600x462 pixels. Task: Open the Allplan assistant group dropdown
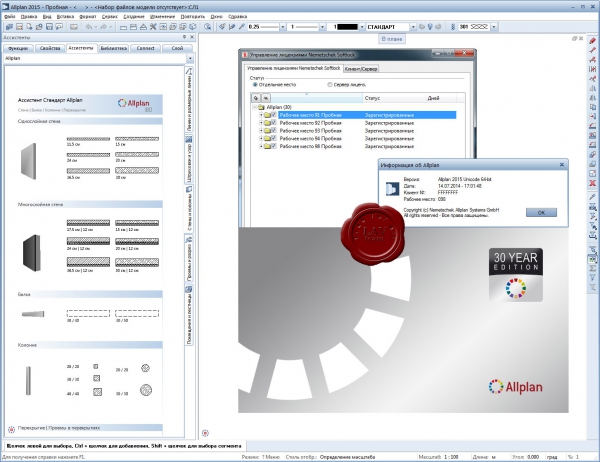click(190, 59)
